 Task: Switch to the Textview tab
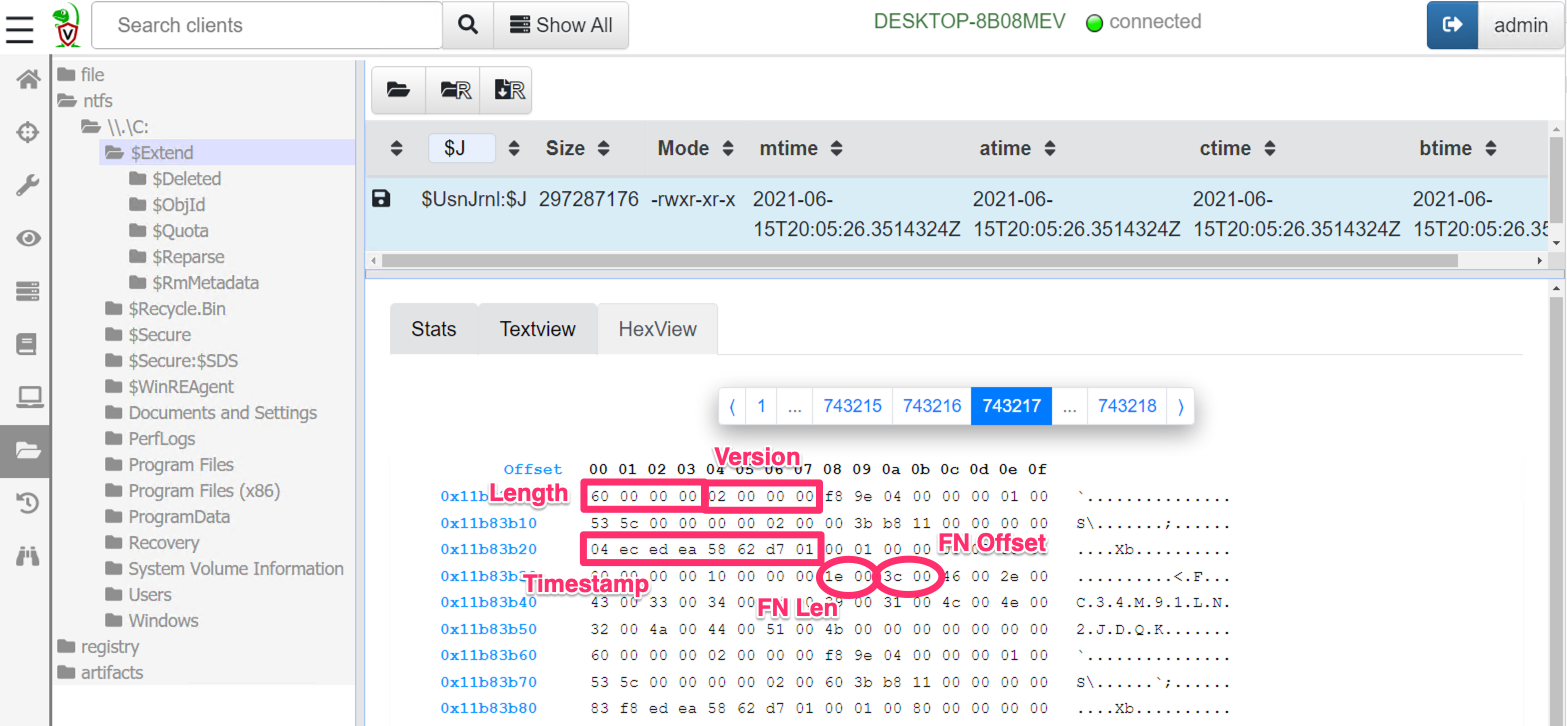click(x=537, y=329)
